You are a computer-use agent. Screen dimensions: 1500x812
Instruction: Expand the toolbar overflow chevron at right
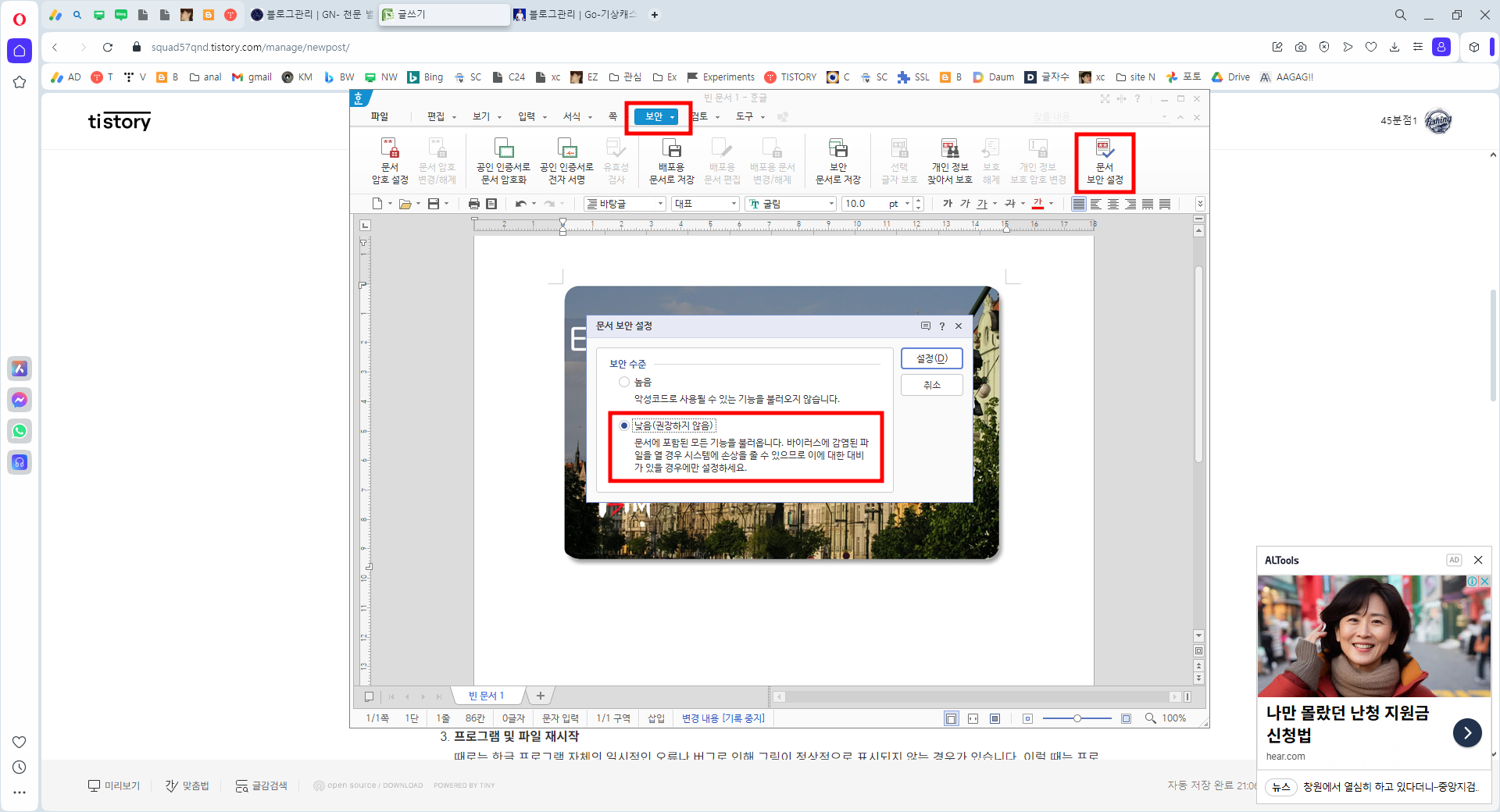(x=1200, y=204)
